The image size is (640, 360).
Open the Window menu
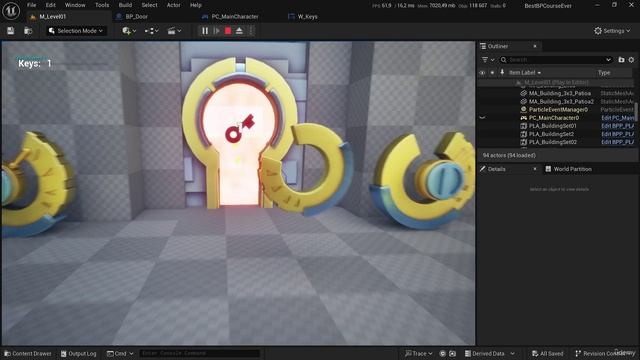[75, 5]
